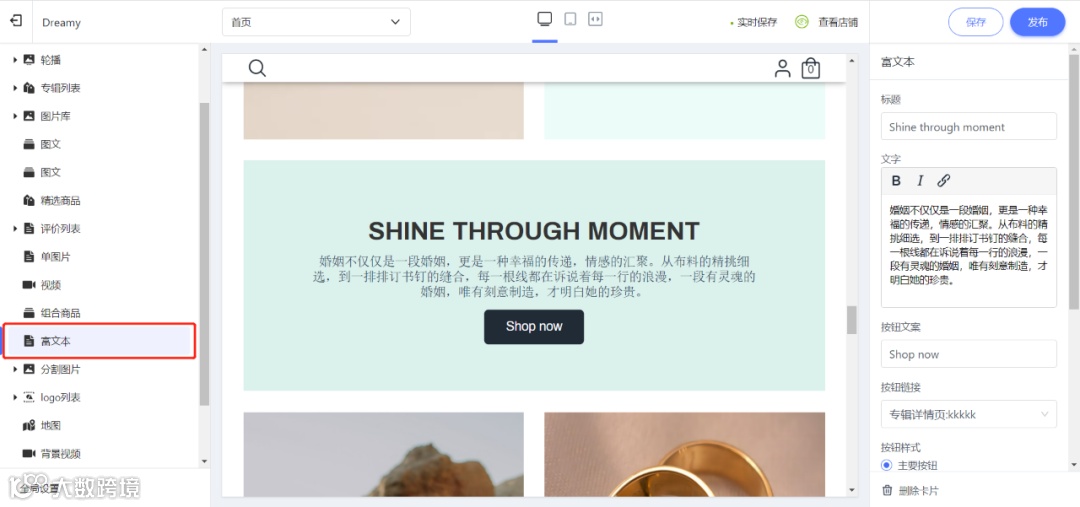Expand the 评价列表 section
The height and width of the screenshot is (507, 1080).
[15, 229]
